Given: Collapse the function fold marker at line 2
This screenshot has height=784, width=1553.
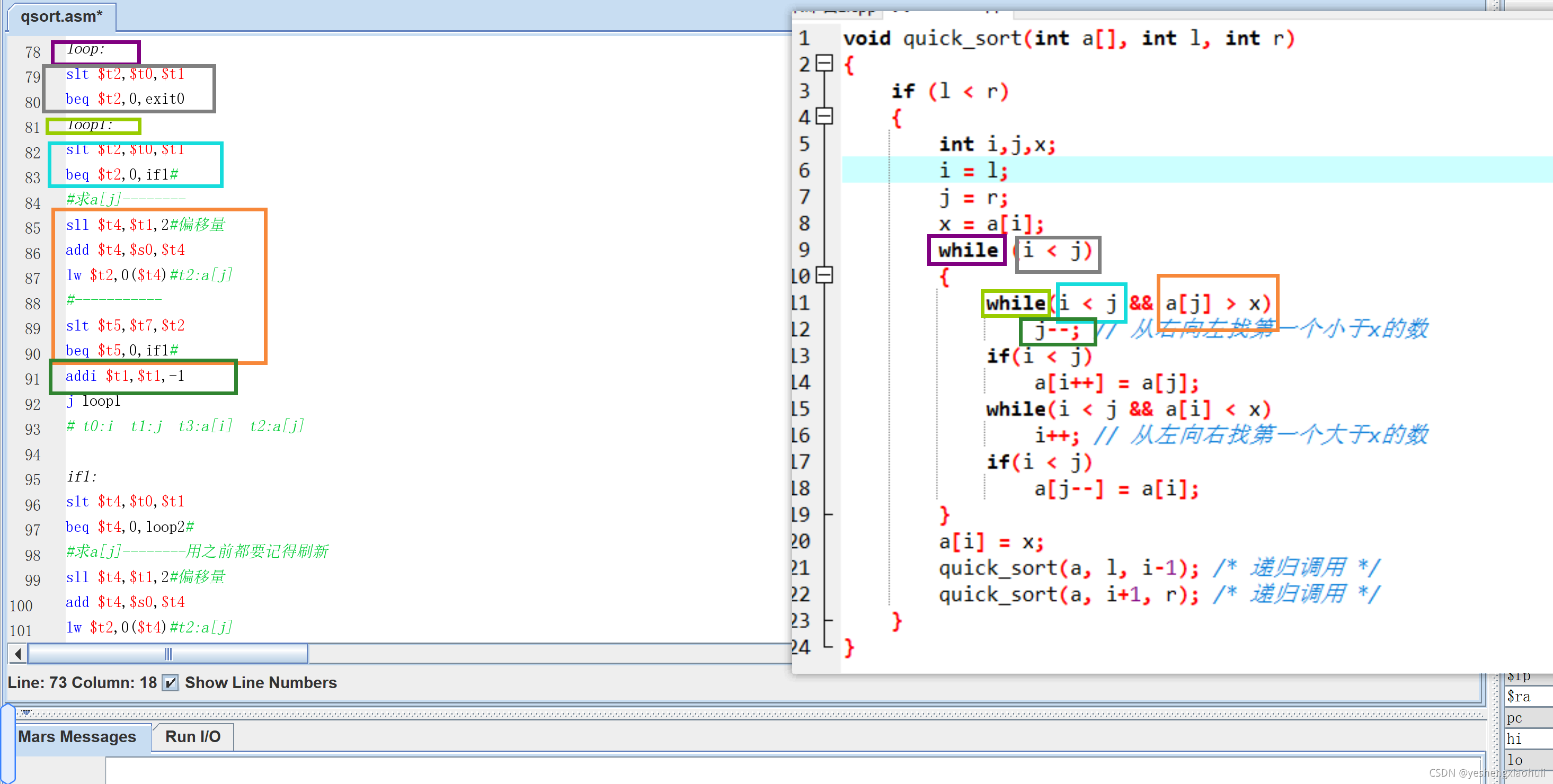Looking at the screenshot, I should pyautogui.click(x=824, y=63).
